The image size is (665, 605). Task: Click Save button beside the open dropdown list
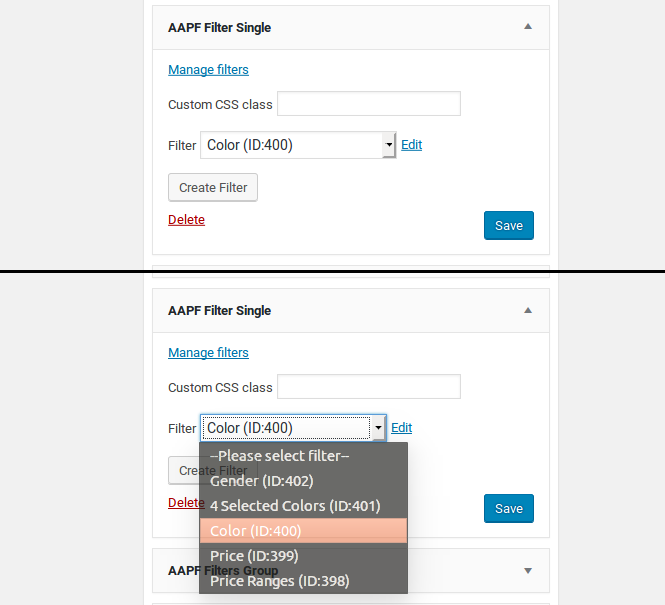508,508
